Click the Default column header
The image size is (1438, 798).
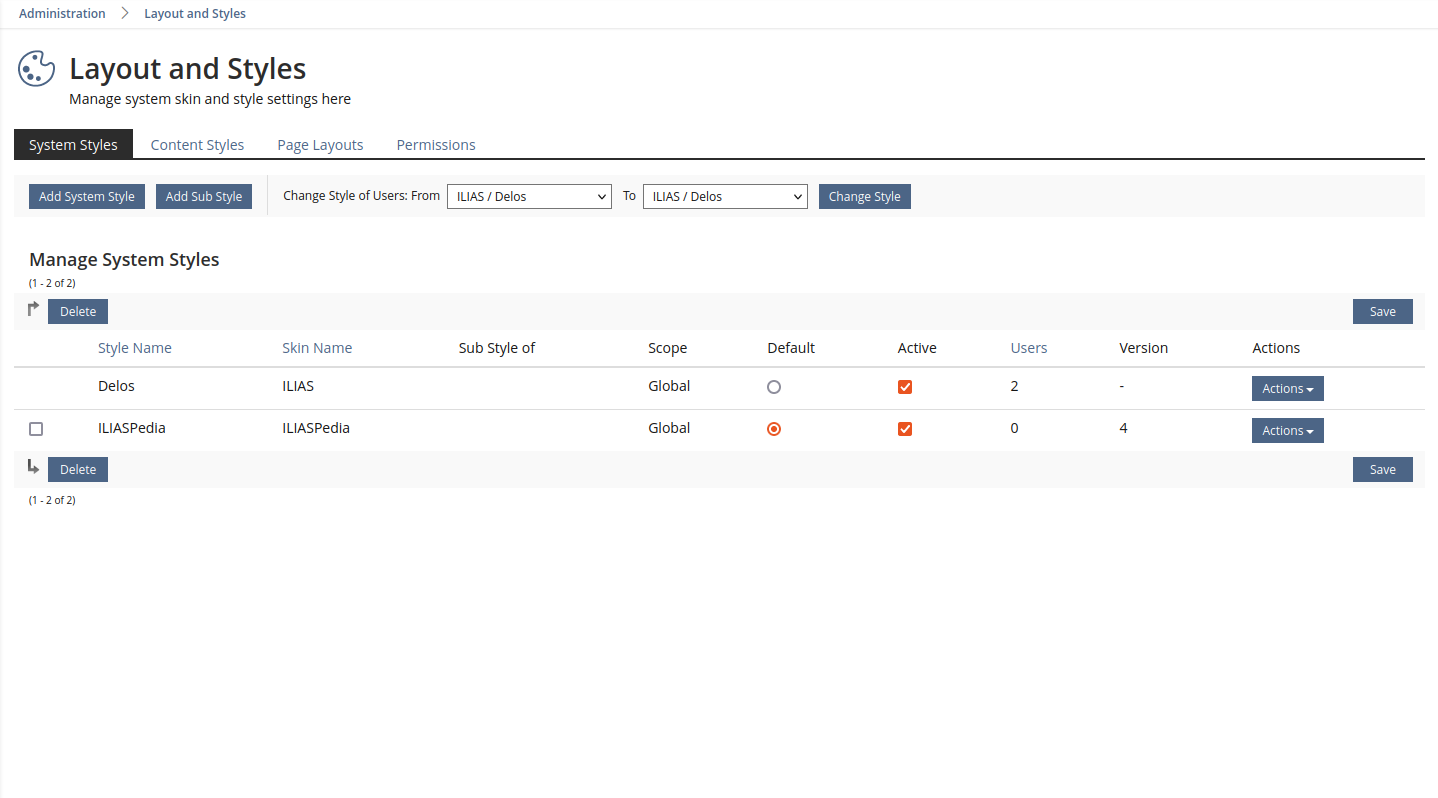point(791,348)
